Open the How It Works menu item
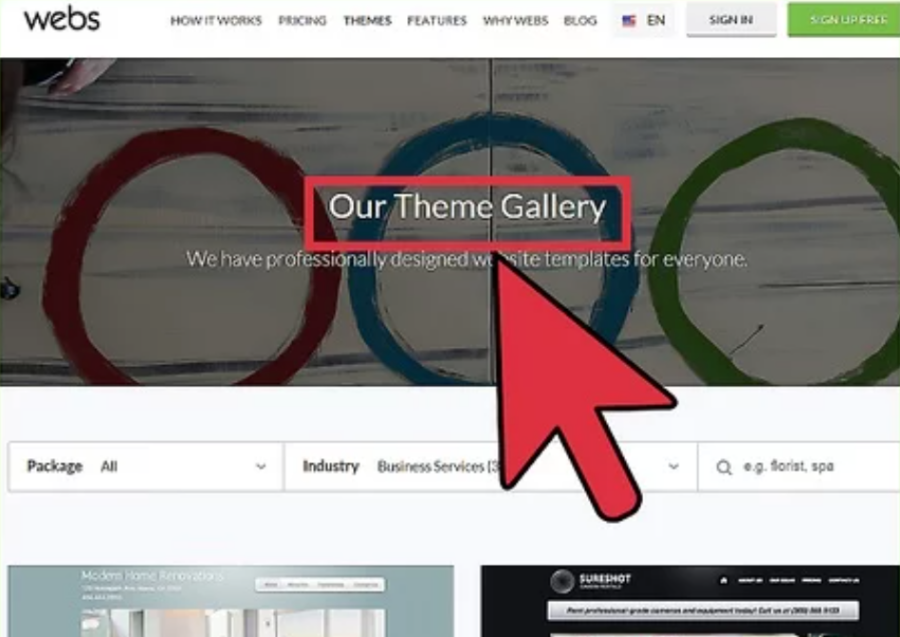Screen dimensions: 900x637 click(x=216, y=21)
